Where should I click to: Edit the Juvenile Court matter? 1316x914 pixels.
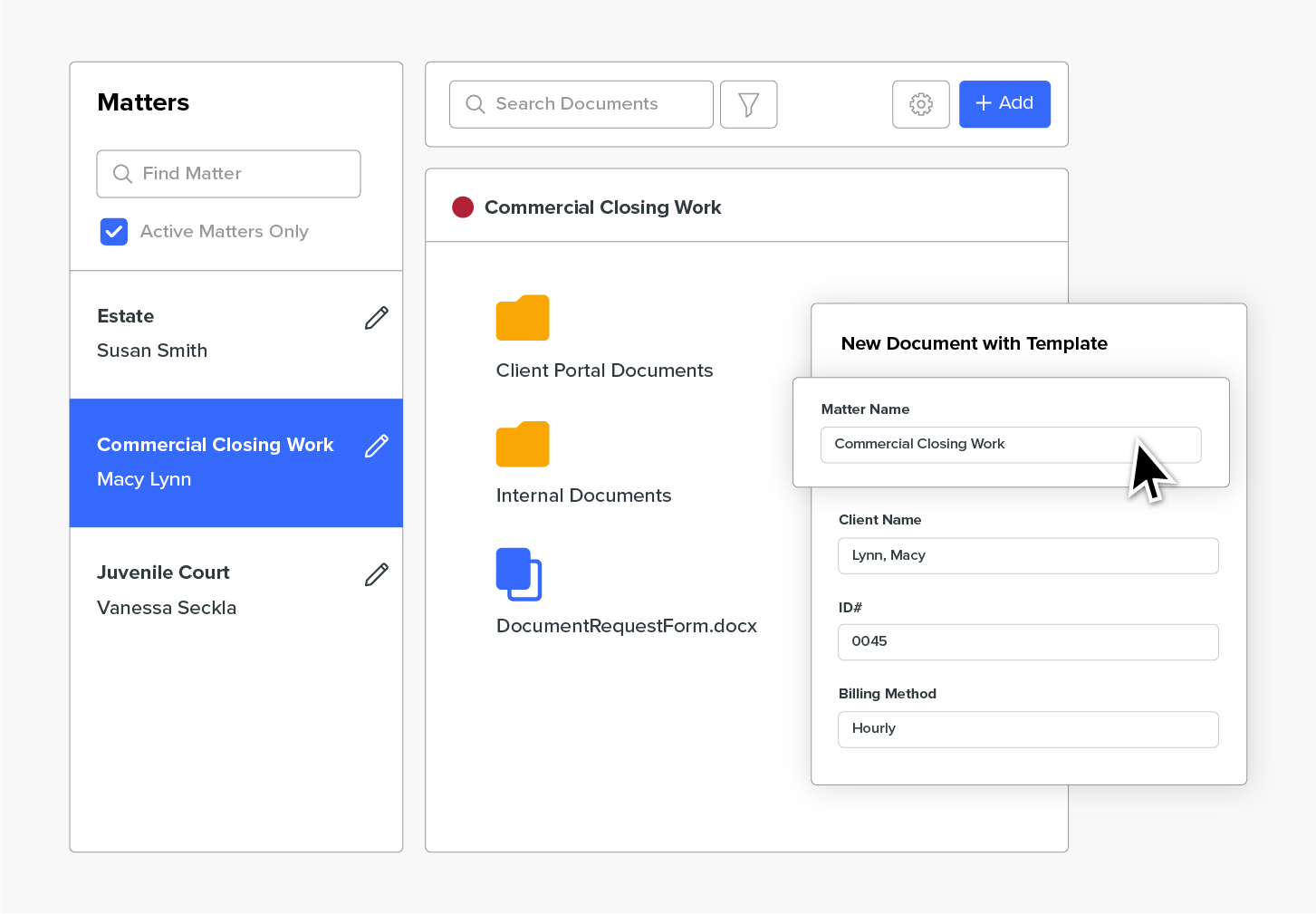pos(377,574)
